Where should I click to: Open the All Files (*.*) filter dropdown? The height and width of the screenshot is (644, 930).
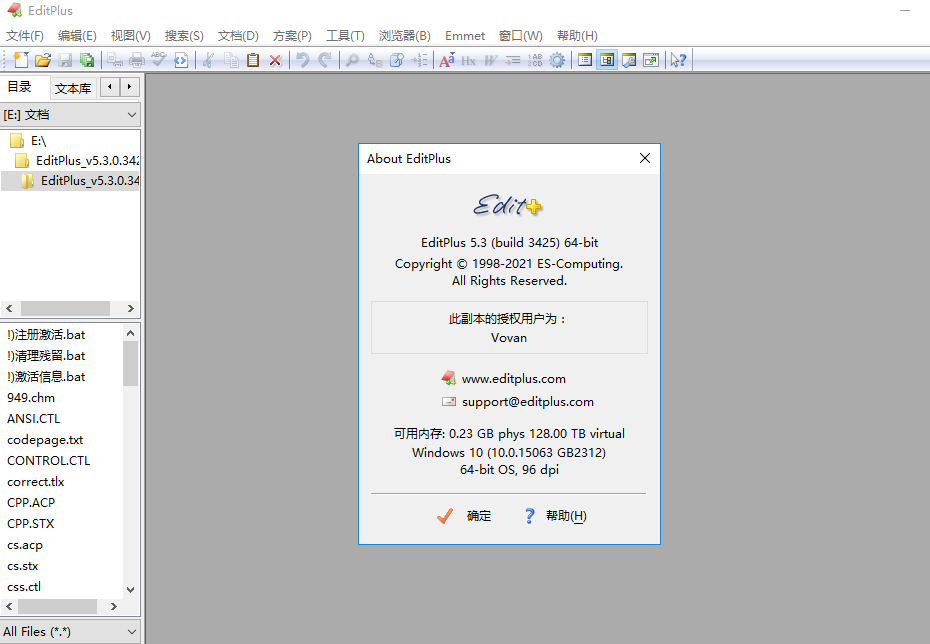(70, 631)
